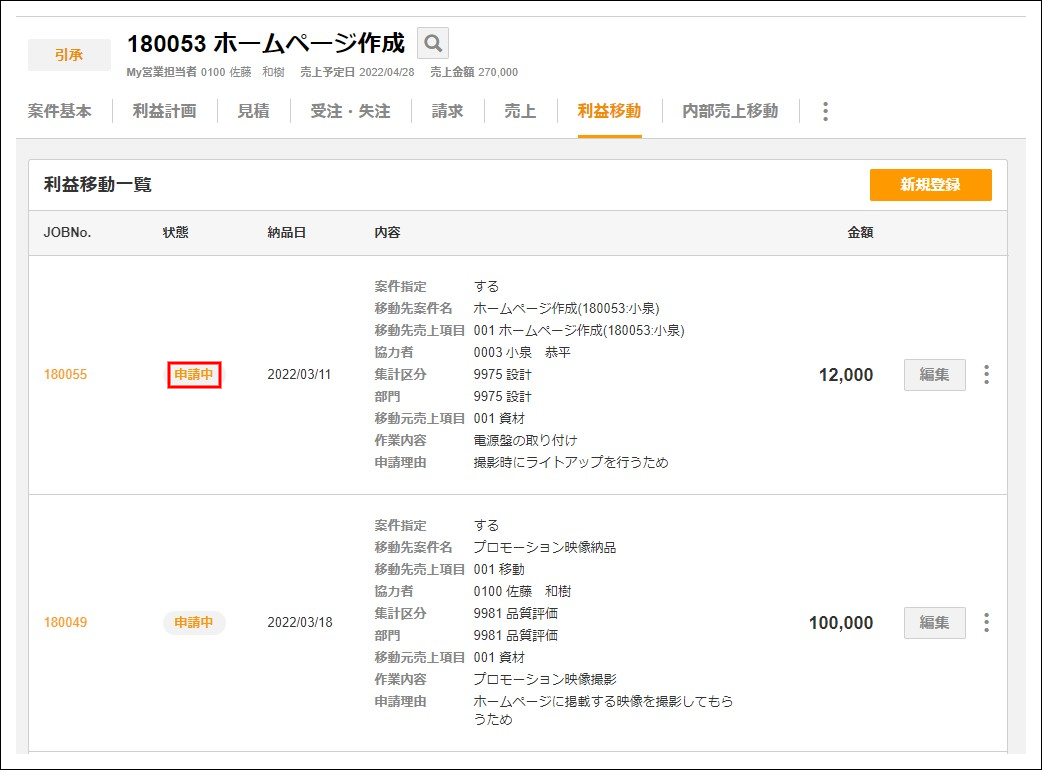Image resolution: width=1042 pixels, height=770 pixels.
Task: Click the 申請中 status badge for 180055
Action: pyautogui.click(x=194, y=375)
